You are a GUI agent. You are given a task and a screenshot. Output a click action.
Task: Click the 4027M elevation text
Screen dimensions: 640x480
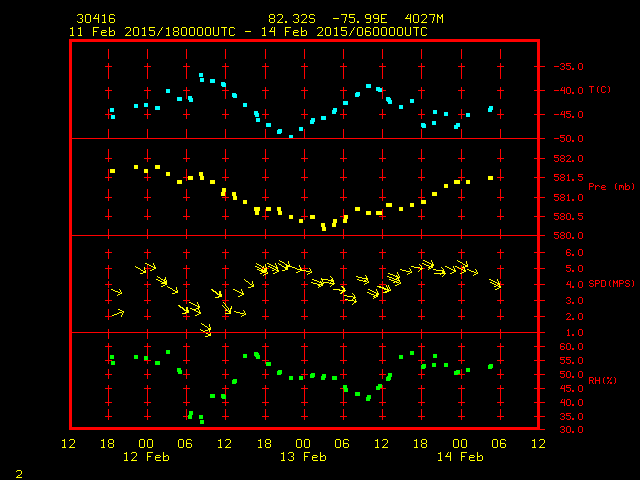[x=424, y=19]
